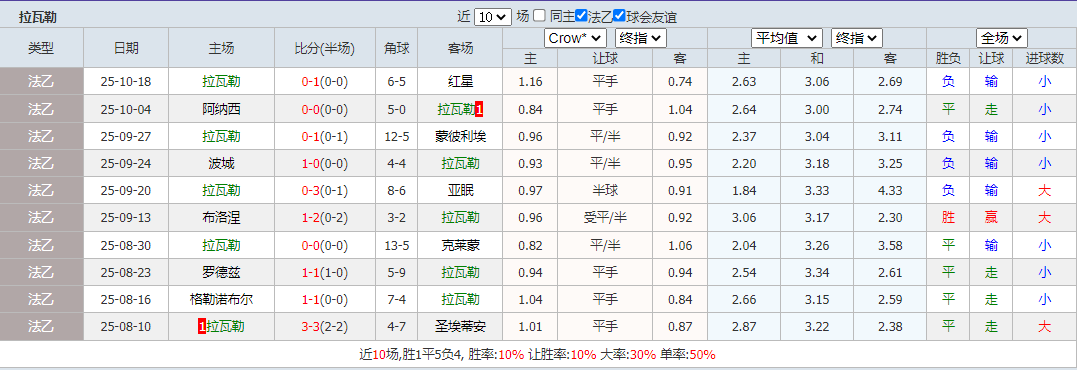Viewport: 1081px width, 370px height.
Task: Open the 克莱蒙 team link
Action: click(460, 245)
